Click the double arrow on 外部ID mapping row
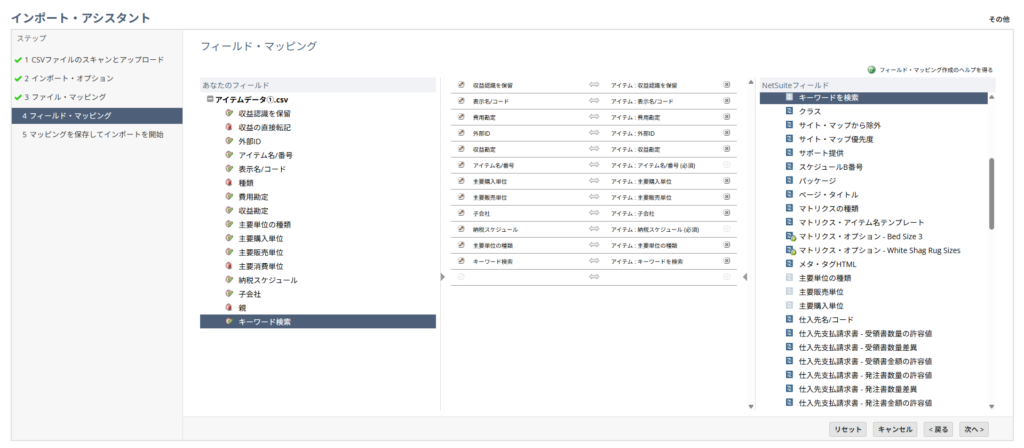Viewport: 1024px width, 448px height. tap(593, 133)
